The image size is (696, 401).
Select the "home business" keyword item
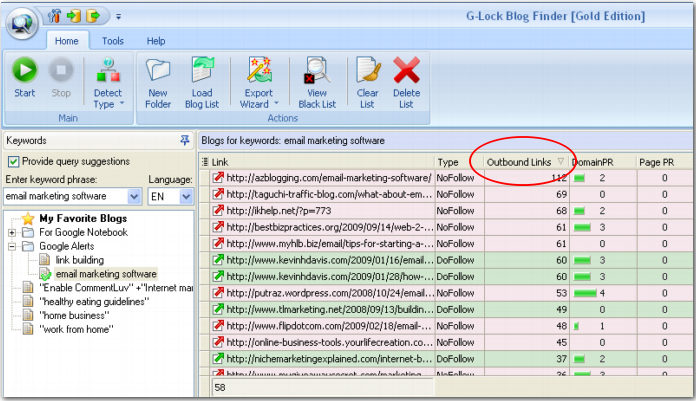click(x=74, y=315)
